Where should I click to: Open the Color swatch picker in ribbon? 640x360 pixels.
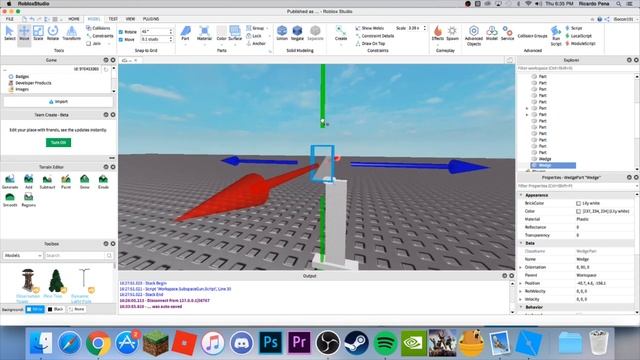[221, 33]
